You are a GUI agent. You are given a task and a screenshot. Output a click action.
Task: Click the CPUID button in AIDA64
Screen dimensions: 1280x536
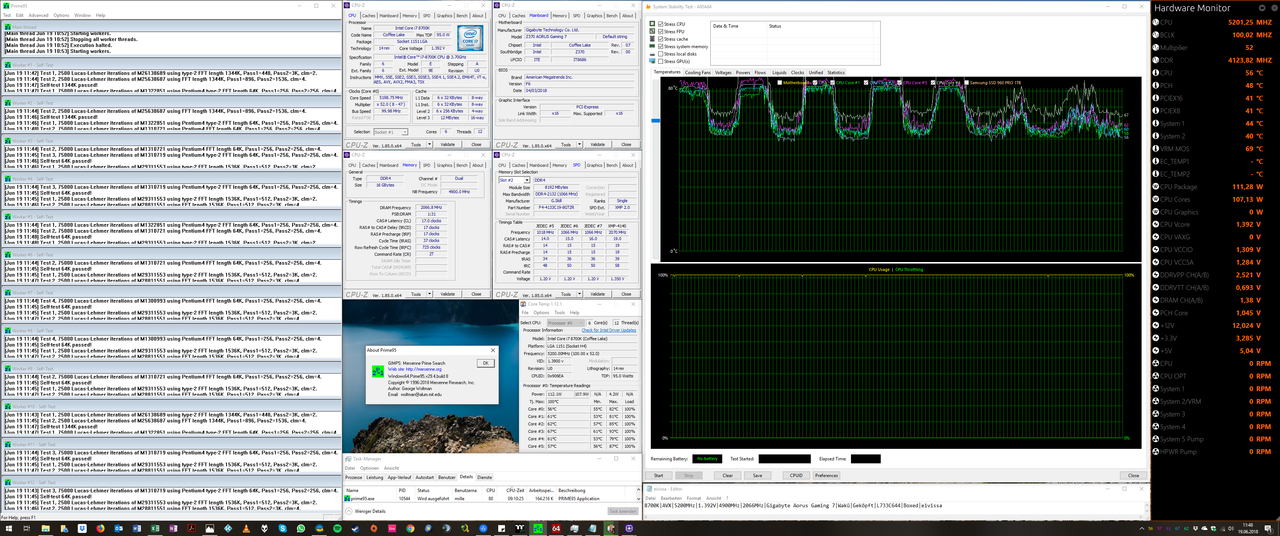tap(796, 475)
